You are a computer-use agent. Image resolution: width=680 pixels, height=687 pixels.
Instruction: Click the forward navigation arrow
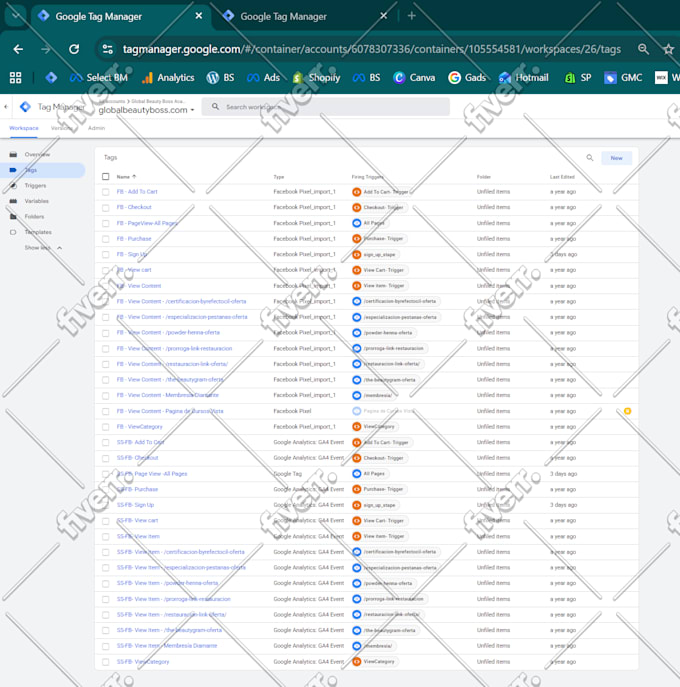click(46, 49)
